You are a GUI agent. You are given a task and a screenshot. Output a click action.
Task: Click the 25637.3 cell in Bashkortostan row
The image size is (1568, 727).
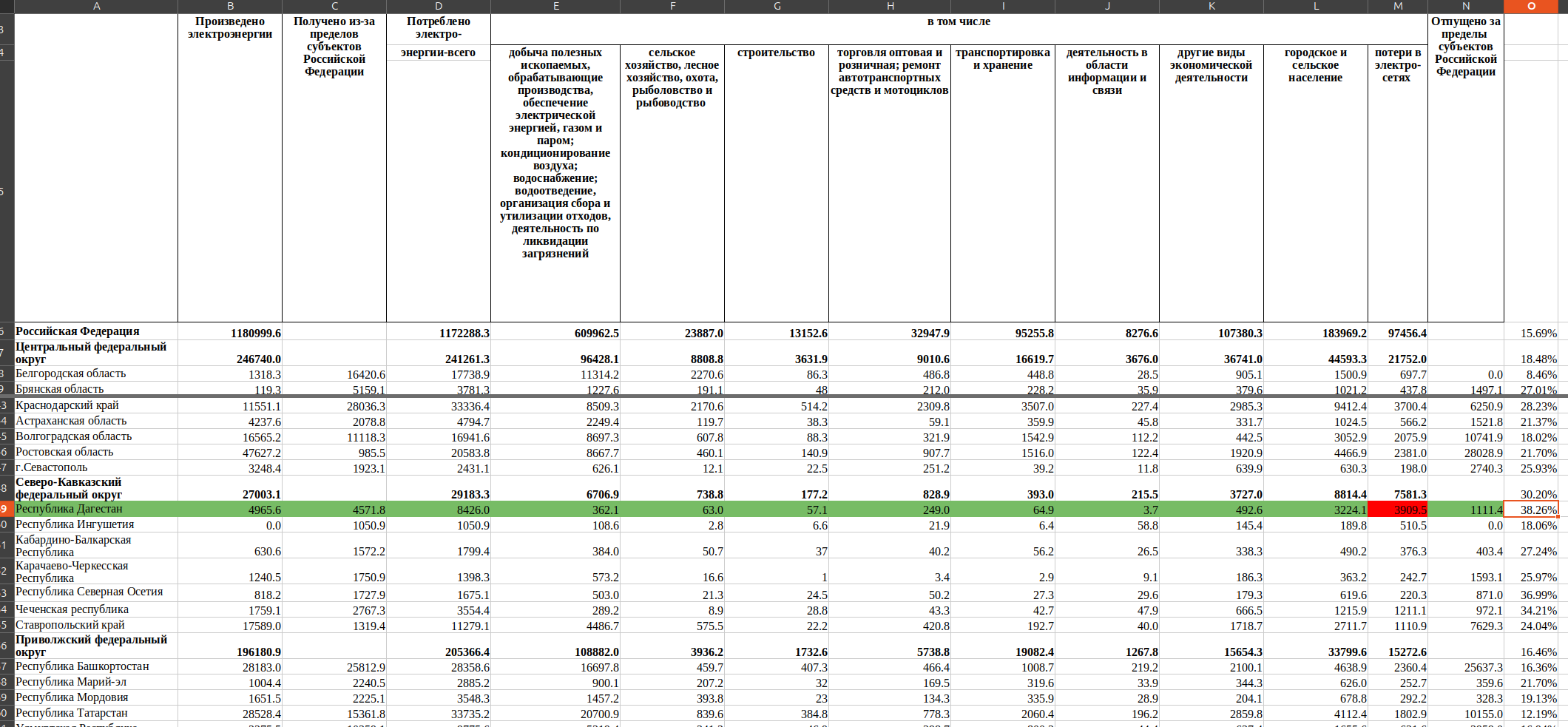[1466, 667]
